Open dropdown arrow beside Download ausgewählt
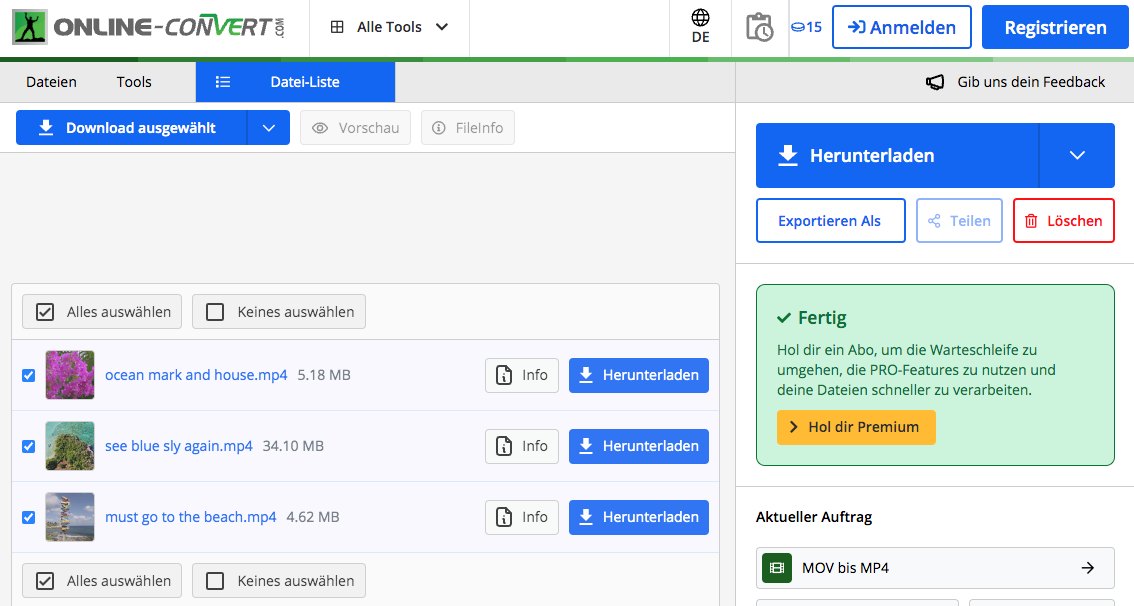Viewport: 1134px width, 606px height. click(268, 128)
